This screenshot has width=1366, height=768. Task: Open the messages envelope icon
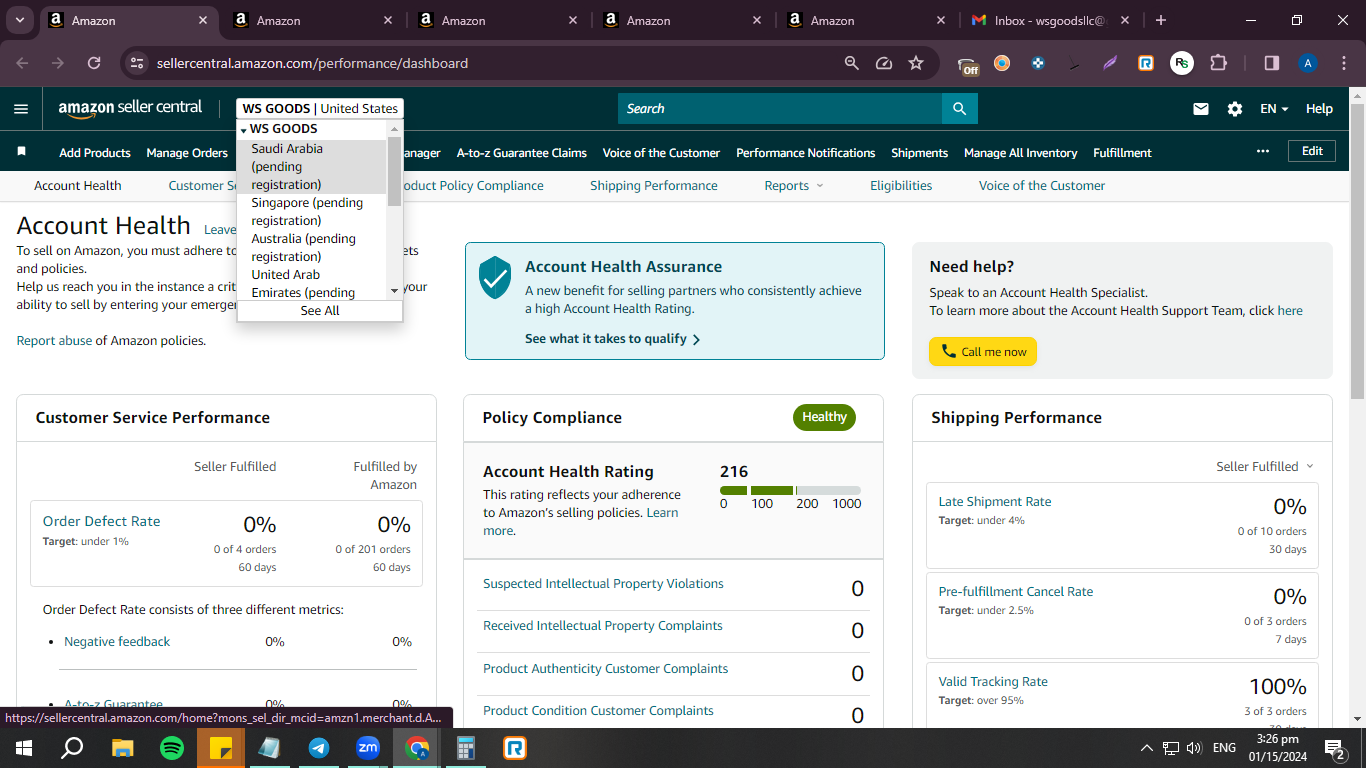tap(1201, 109)
